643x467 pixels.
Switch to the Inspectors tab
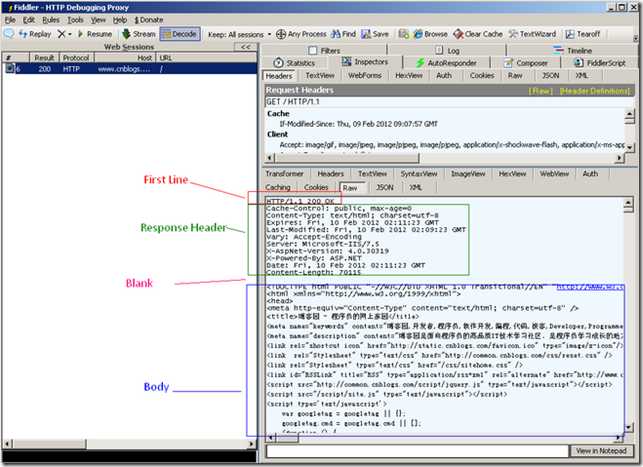pos(365,62)
